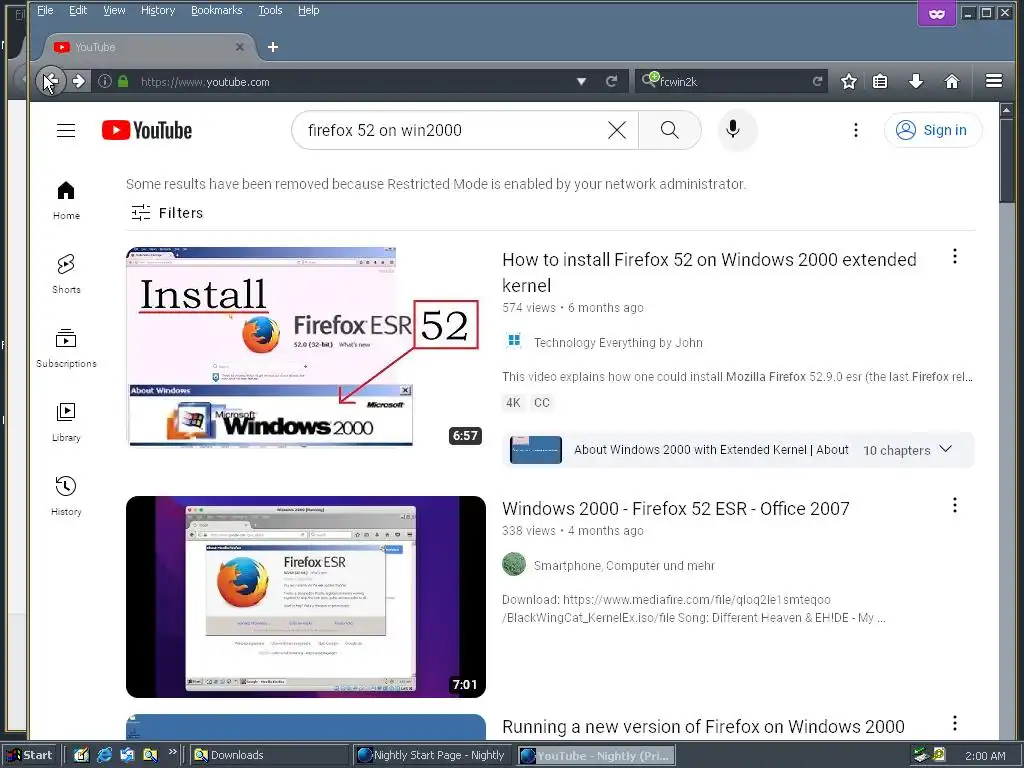Viewport: 1024px width, 768px height.
Task: Click the Sign in button
Action: click(x=933, y=130)
